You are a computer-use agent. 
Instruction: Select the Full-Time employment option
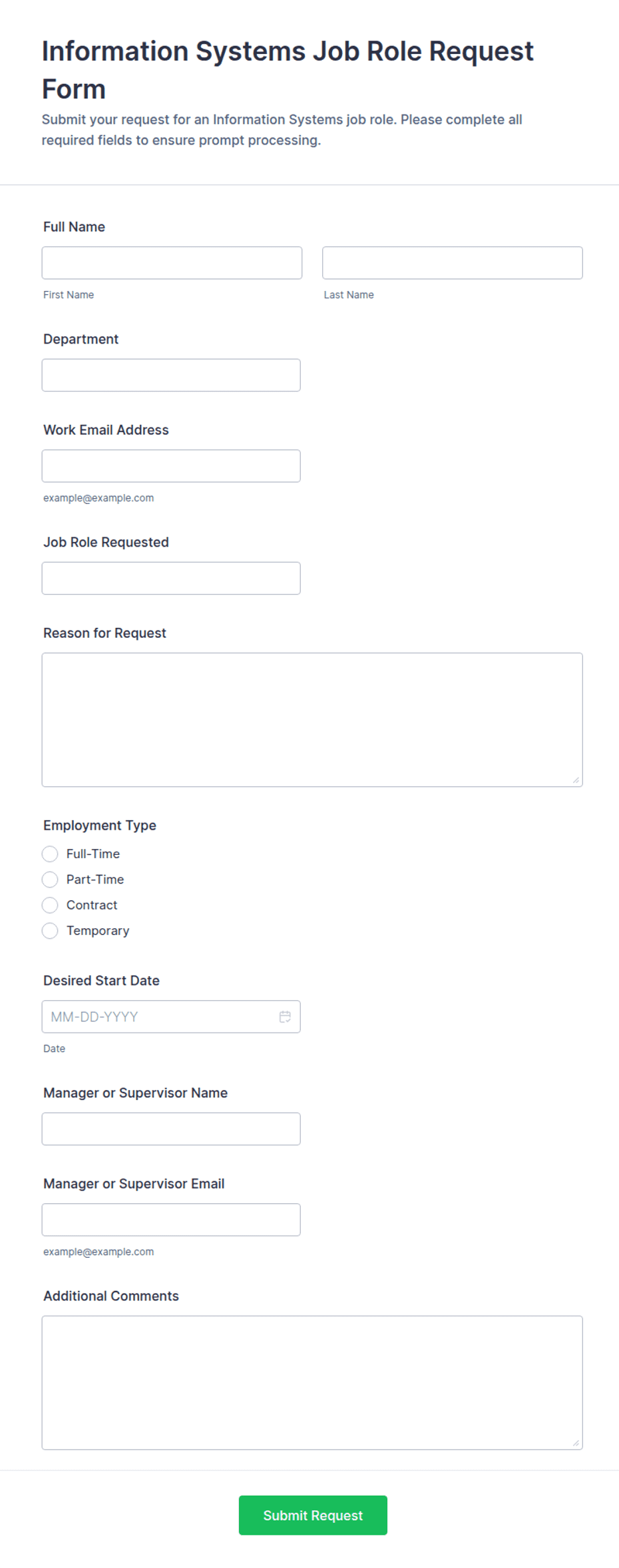click(x=50, y=854)
